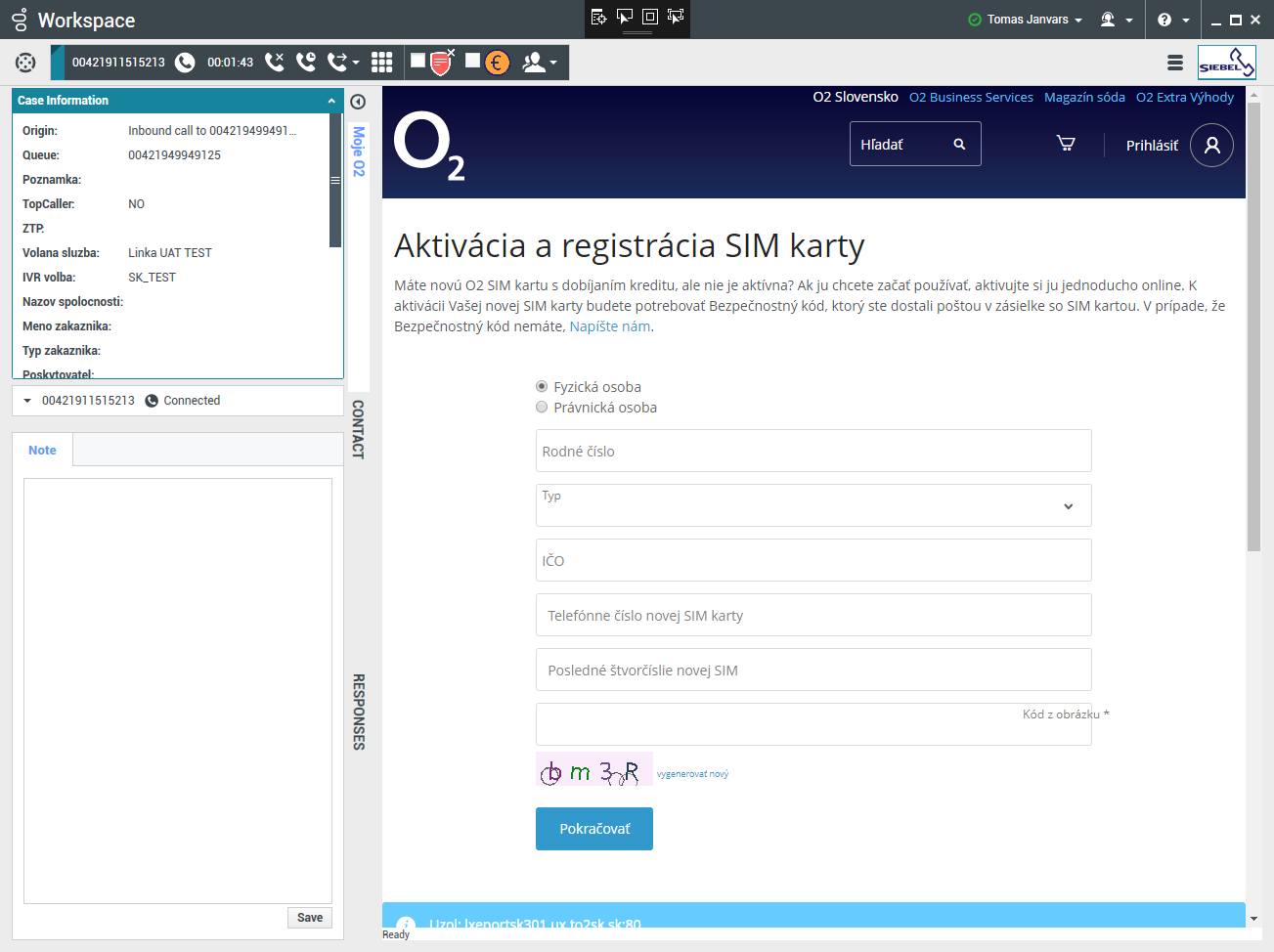Open the O2 Extra Výhody link
1274x952 pixels.
1185,97
